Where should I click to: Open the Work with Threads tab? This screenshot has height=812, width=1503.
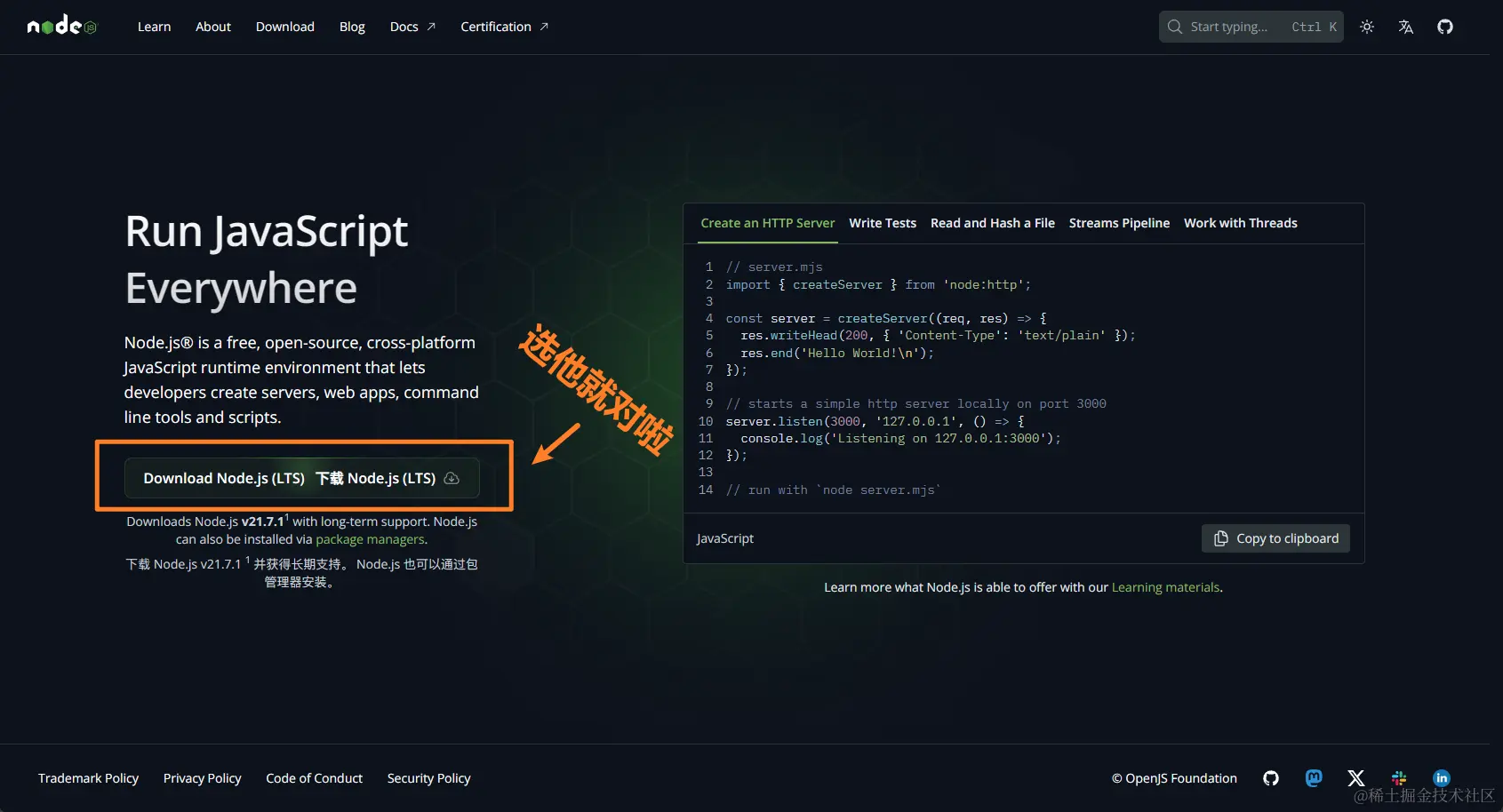(x=1241, y=223)
